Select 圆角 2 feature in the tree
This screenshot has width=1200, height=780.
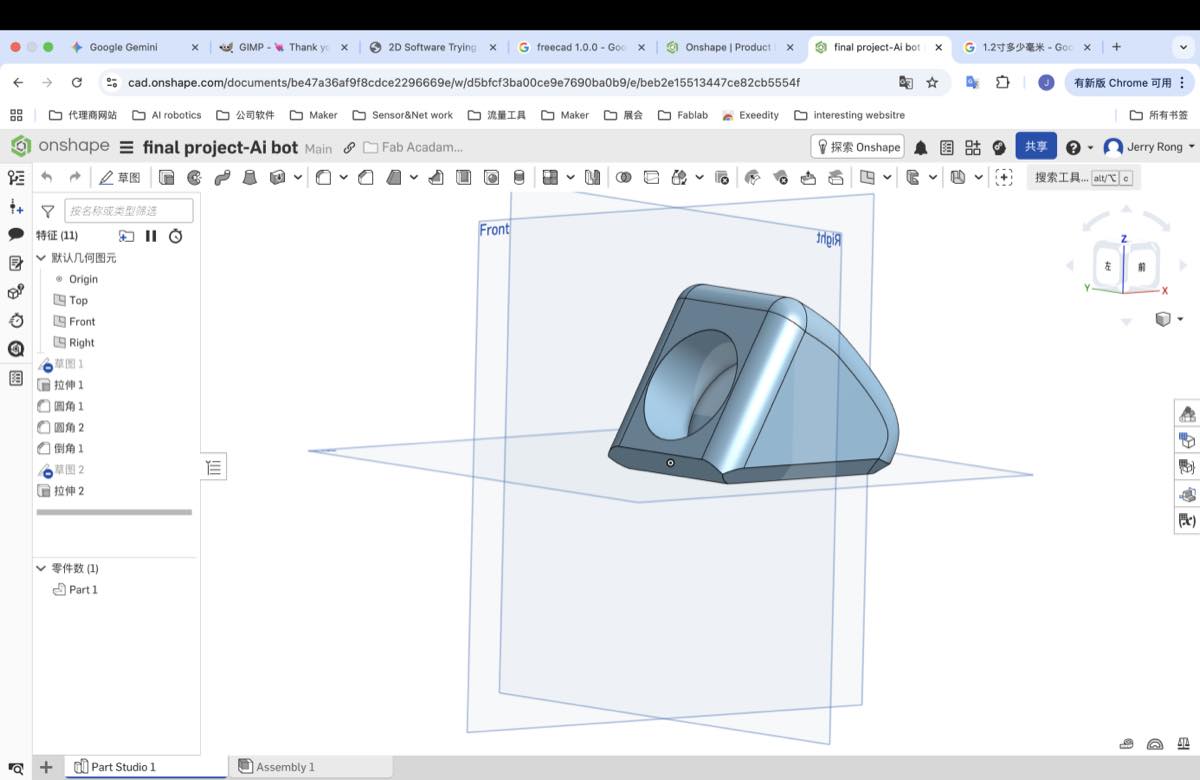(x=69, y=427)
